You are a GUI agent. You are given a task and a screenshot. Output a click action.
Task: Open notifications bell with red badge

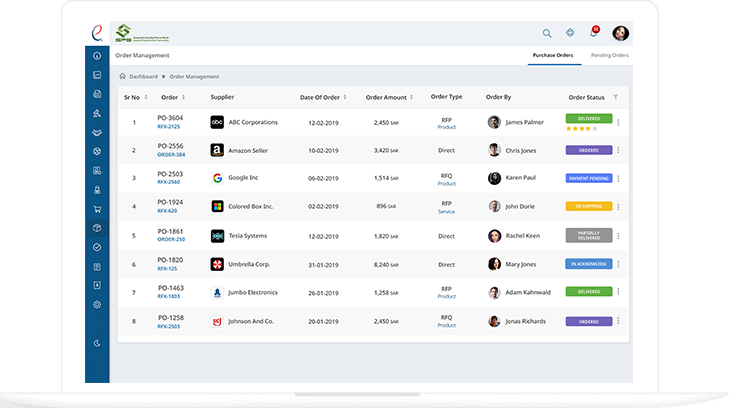[x=594, y=32]
